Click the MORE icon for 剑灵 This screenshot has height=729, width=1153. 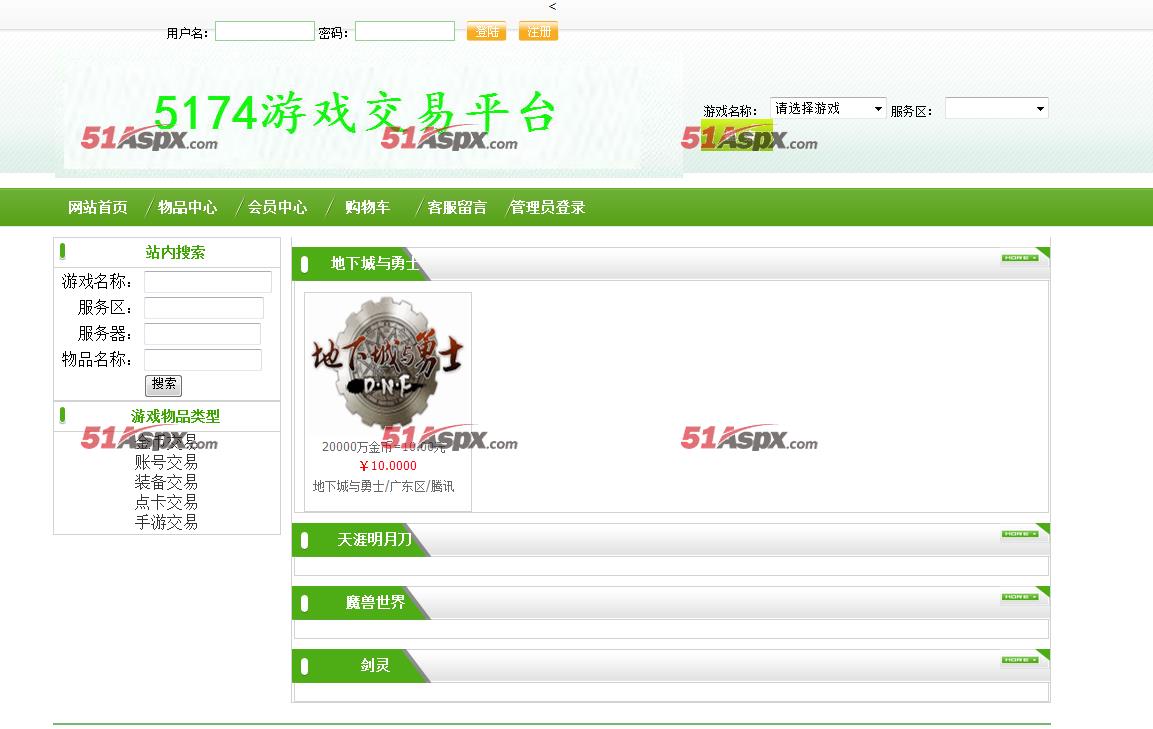[1020, 660]
